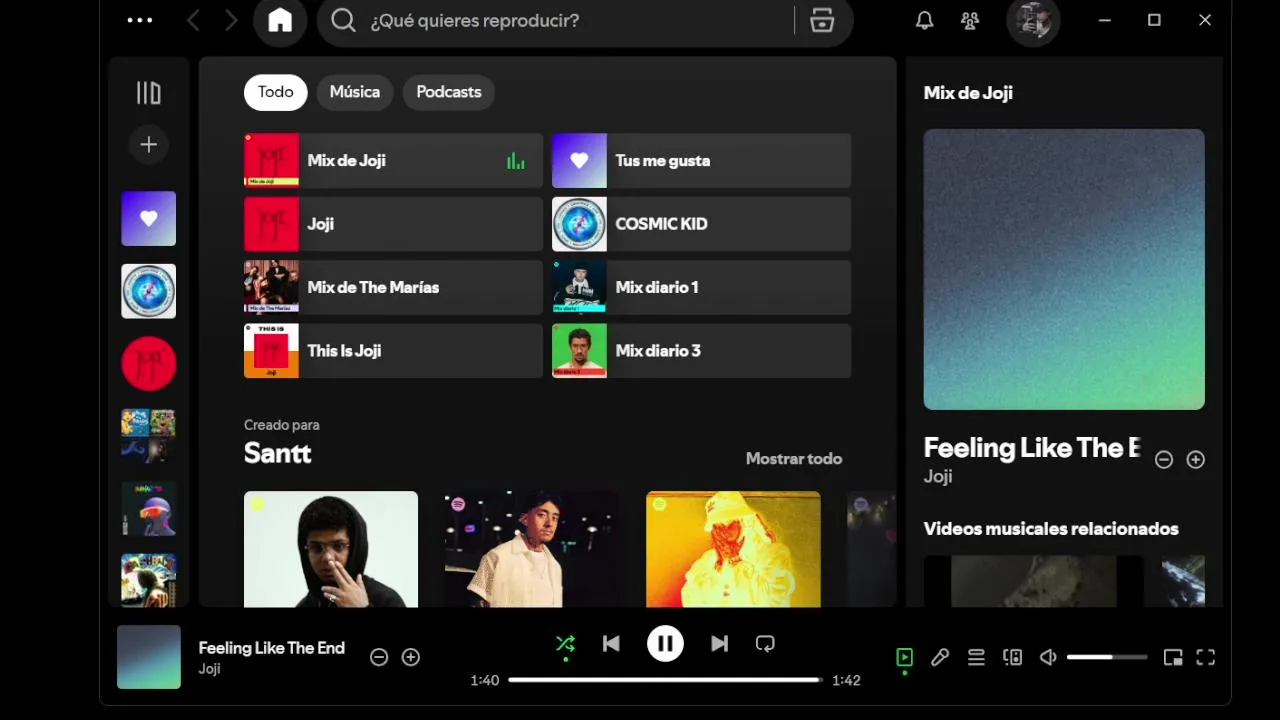Click Feeling Like The End in player bar
Viewport: 1280px width, 720px height.
click(272, 648)
